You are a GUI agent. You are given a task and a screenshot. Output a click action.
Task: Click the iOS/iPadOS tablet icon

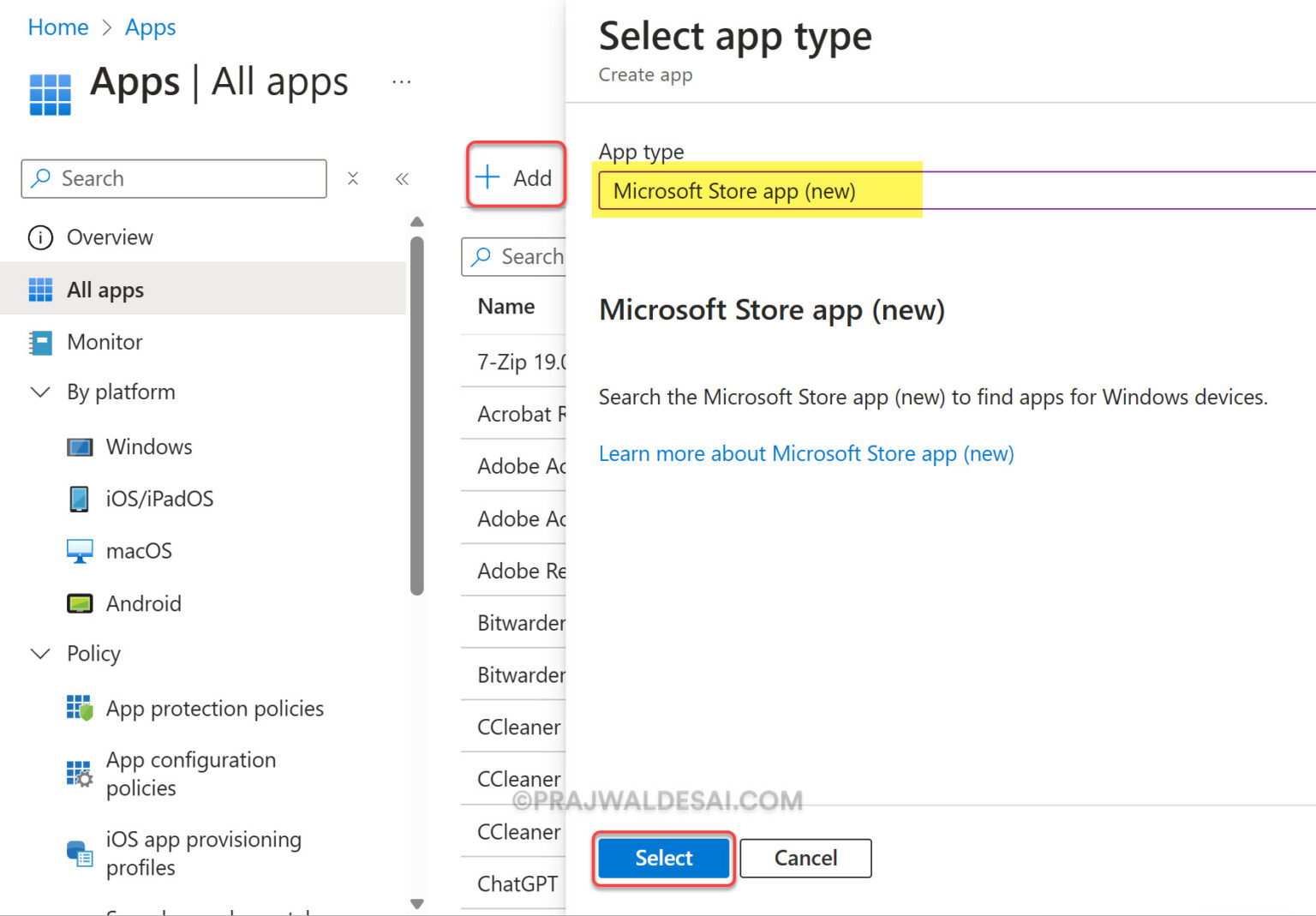pos(79,499)
